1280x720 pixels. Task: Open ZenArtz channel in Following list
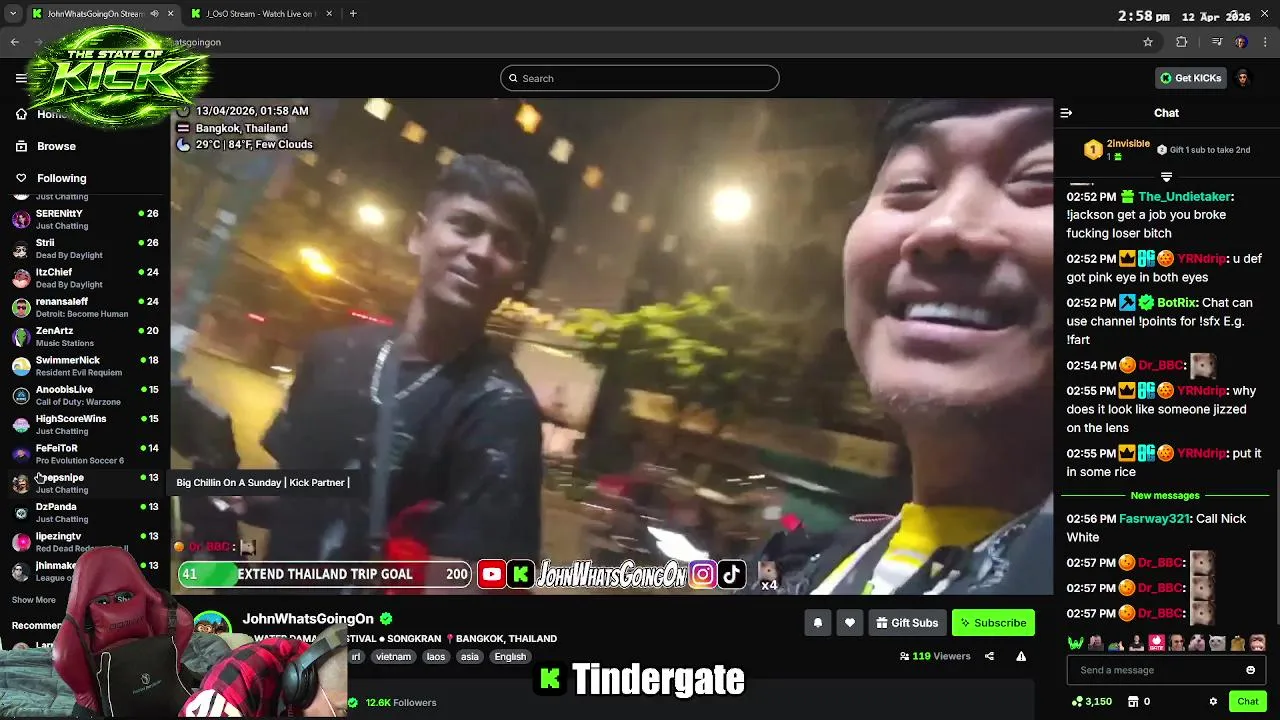[x=85, y=336]
